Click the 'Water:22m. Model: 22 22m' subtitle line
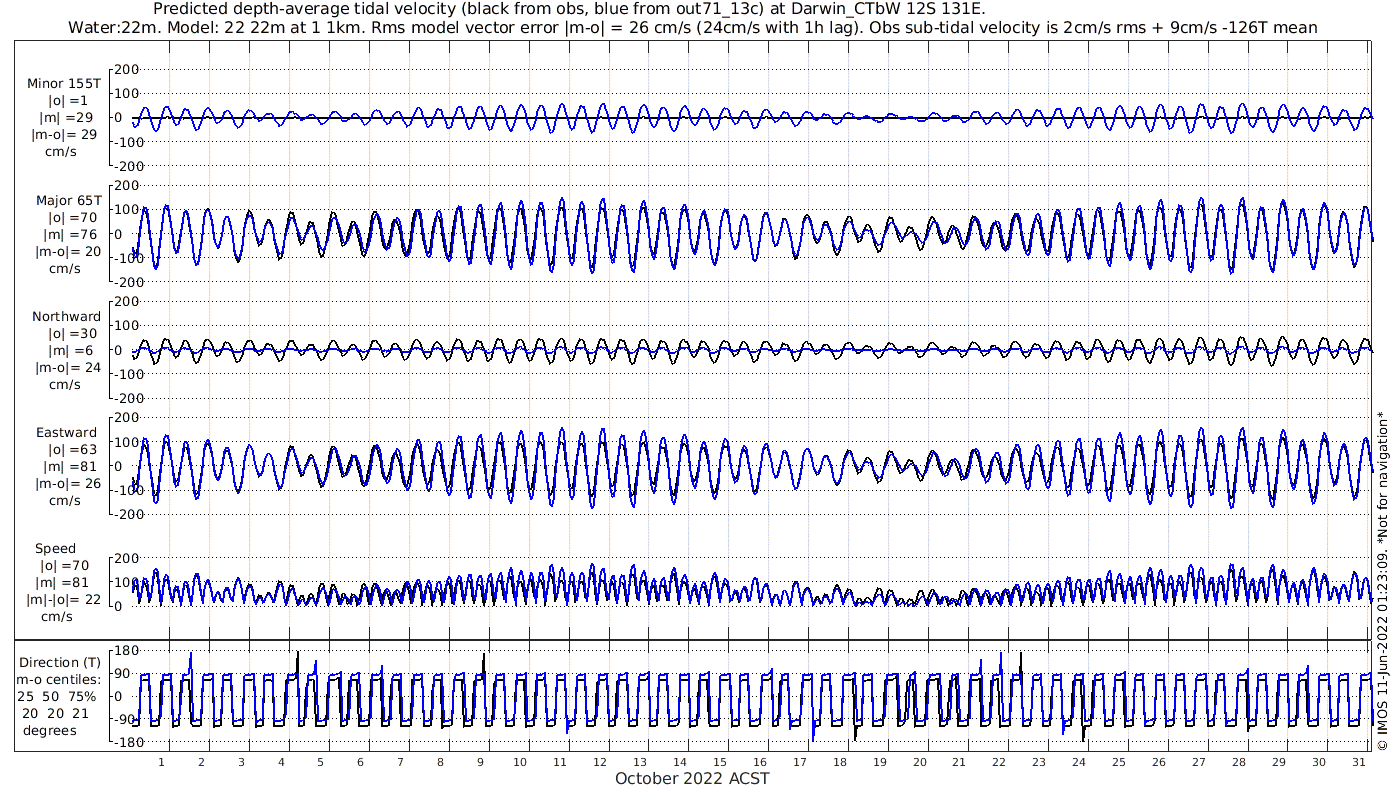Viewport: 1400px width, 800px height. (693, 27)
